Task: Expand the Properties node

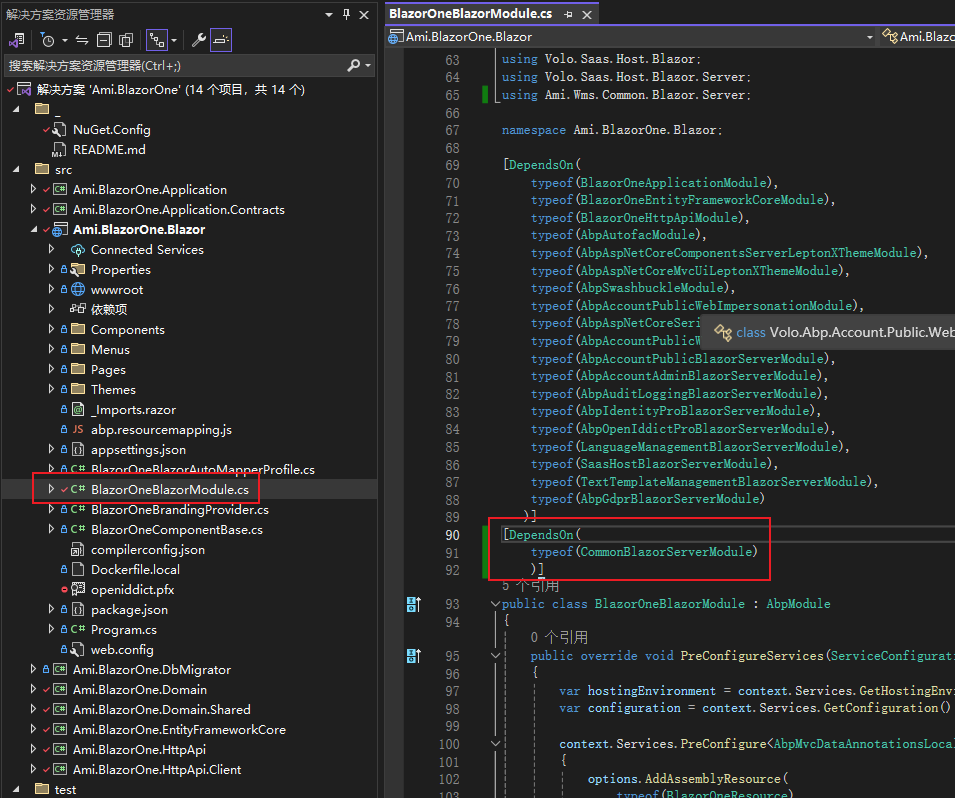Action: 51,269
